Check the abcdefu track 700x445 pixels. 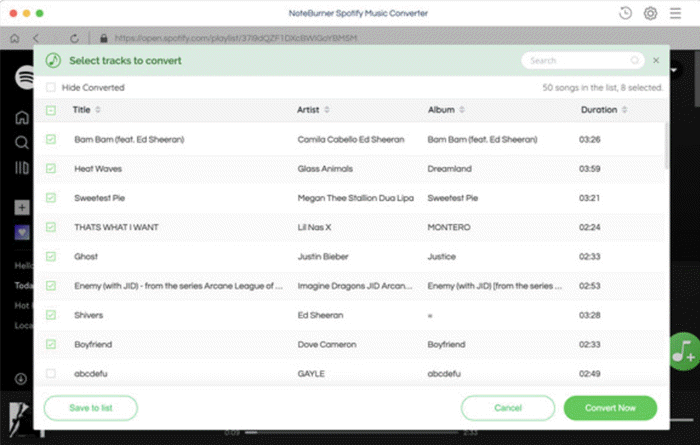click(51, 374)
